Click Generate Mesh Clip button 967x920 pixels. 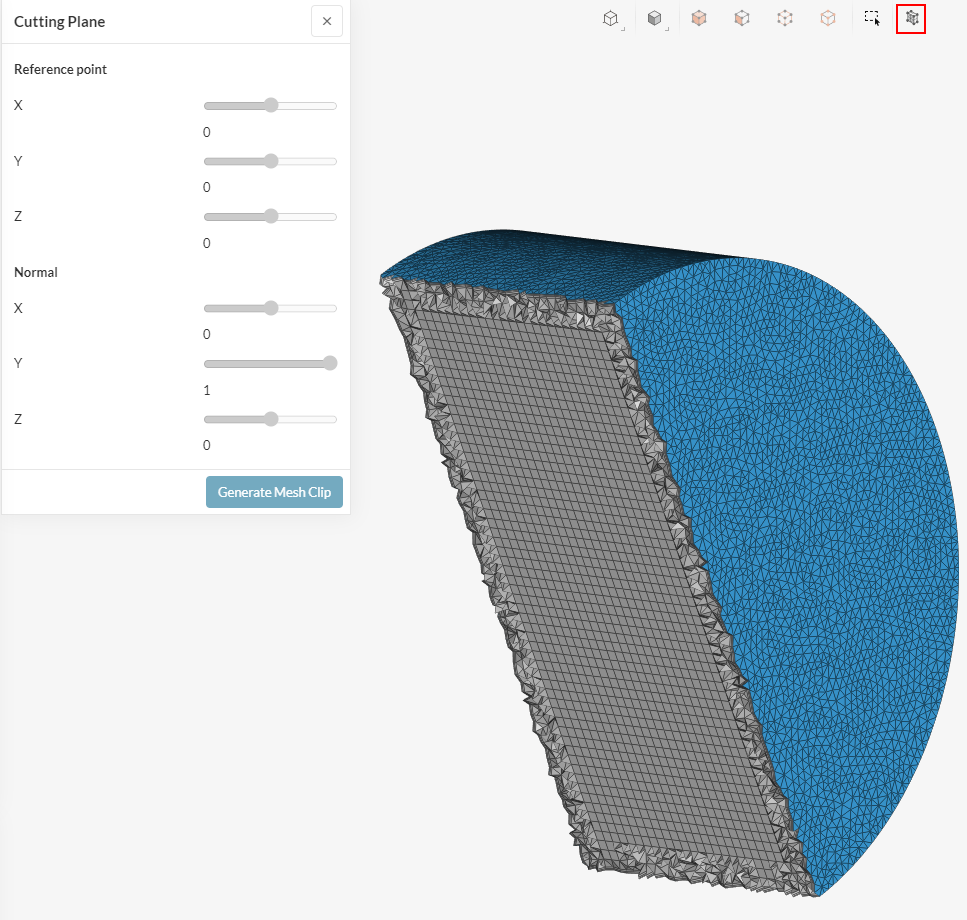tap(274, 492)
